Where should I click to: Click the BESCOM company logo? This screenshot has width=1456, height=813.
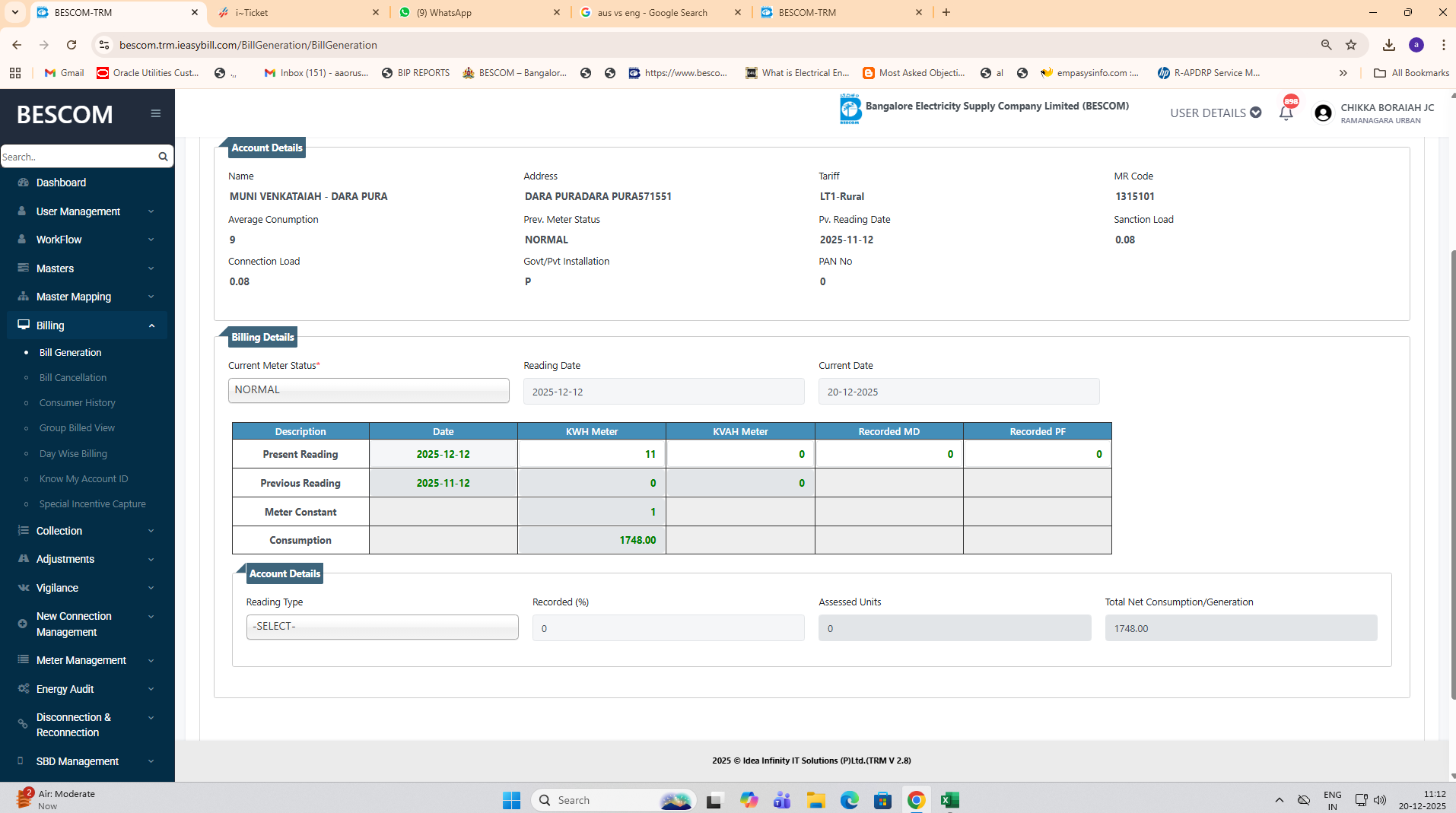click(850, 110)
